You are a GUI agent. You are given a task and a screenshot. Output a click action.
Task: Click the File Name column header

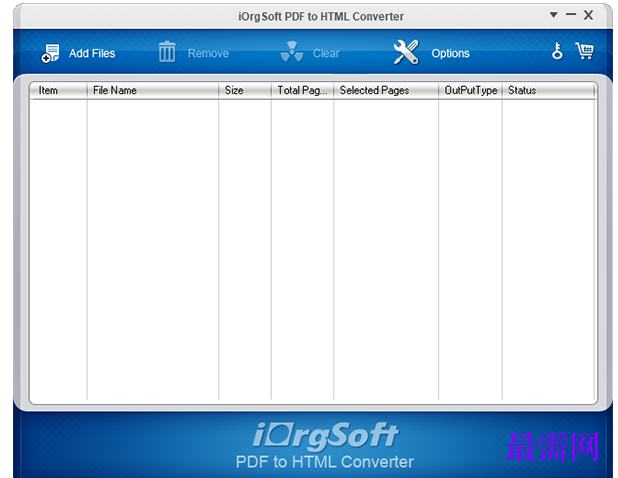pos(153,91)
